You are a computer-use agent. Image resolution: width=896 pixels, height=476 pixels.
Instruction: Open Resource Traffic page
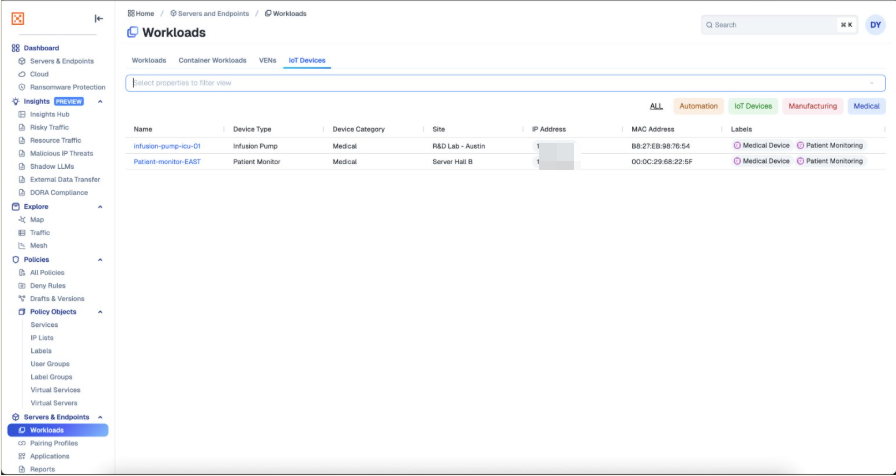coord(55,140)
